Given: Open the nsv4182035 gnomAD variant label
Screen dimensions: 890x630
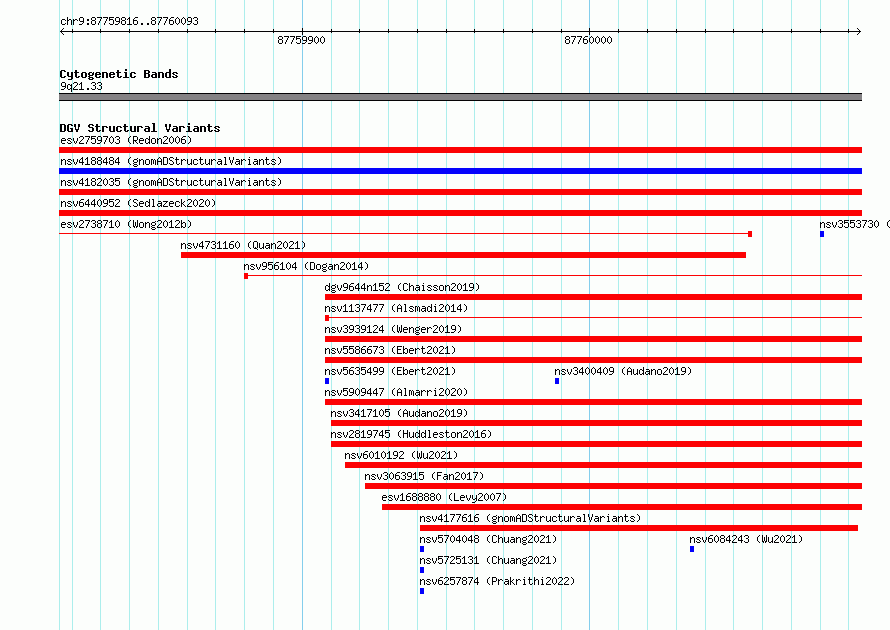Looking at the screenshot, I should (171, 182).
